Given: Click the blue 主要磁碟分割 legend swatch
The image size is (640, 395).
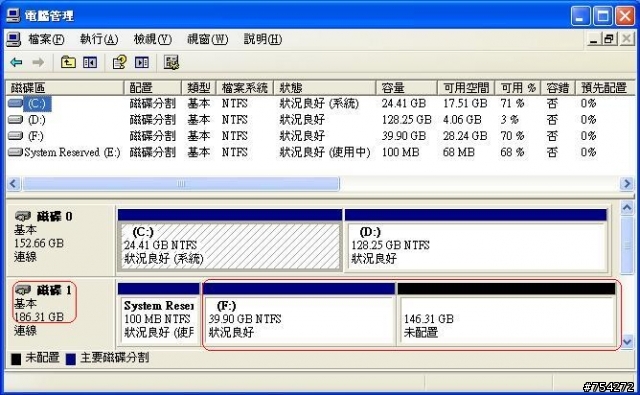Looking at the screenshot, I should (71, 359).
